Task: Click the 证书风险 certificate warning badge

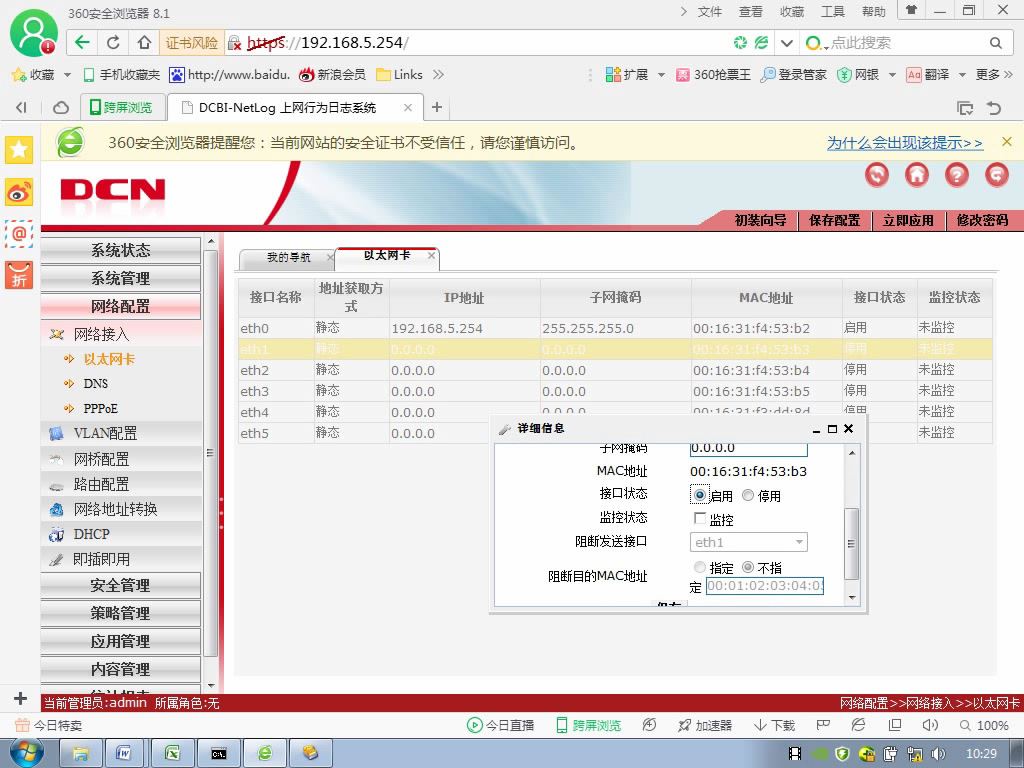Action: pyautogui.click(x=191, y=43)
